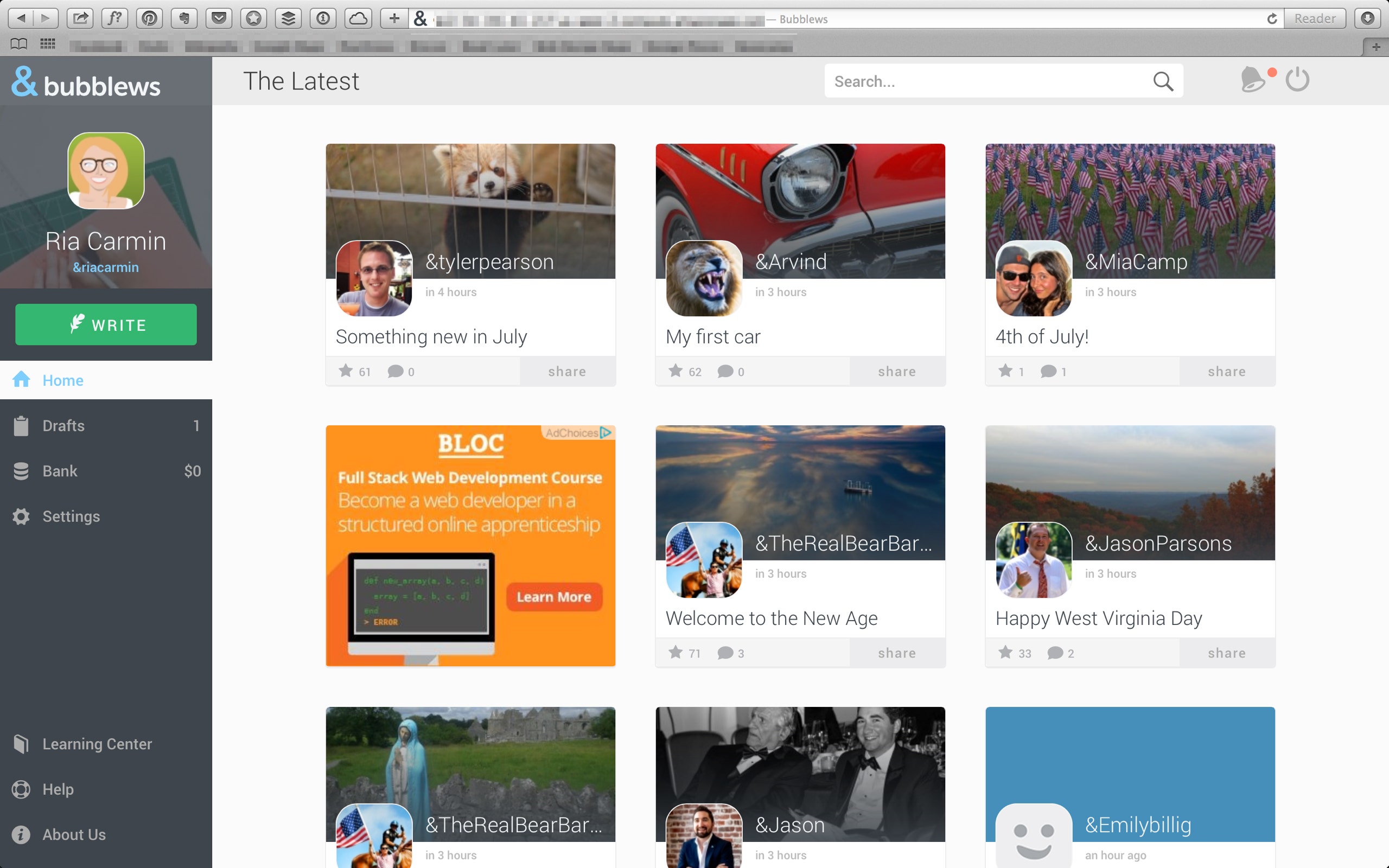Open the 4th of July! title

click(1042, 336)
